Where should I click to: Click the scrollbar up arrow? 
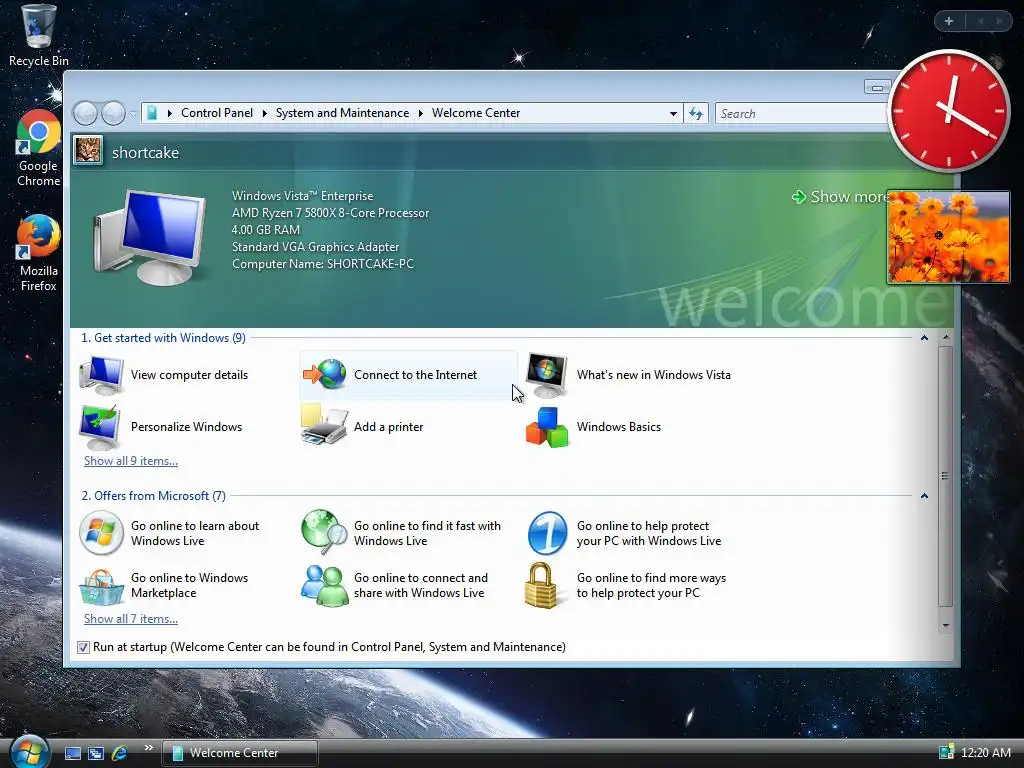click(945, 338)
